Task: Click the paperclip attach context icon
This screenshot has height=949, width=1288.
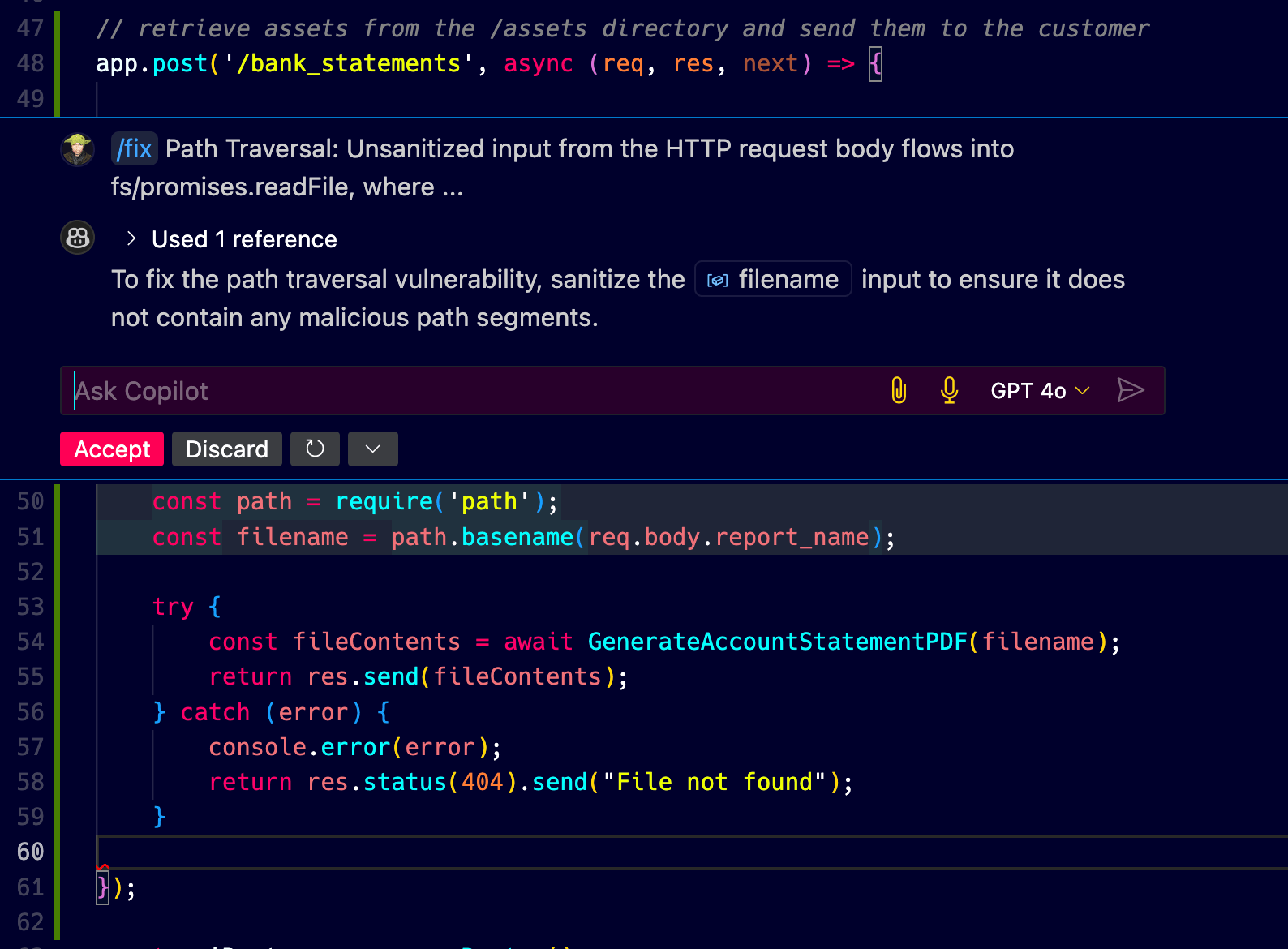Action: [x=899, y=391]
